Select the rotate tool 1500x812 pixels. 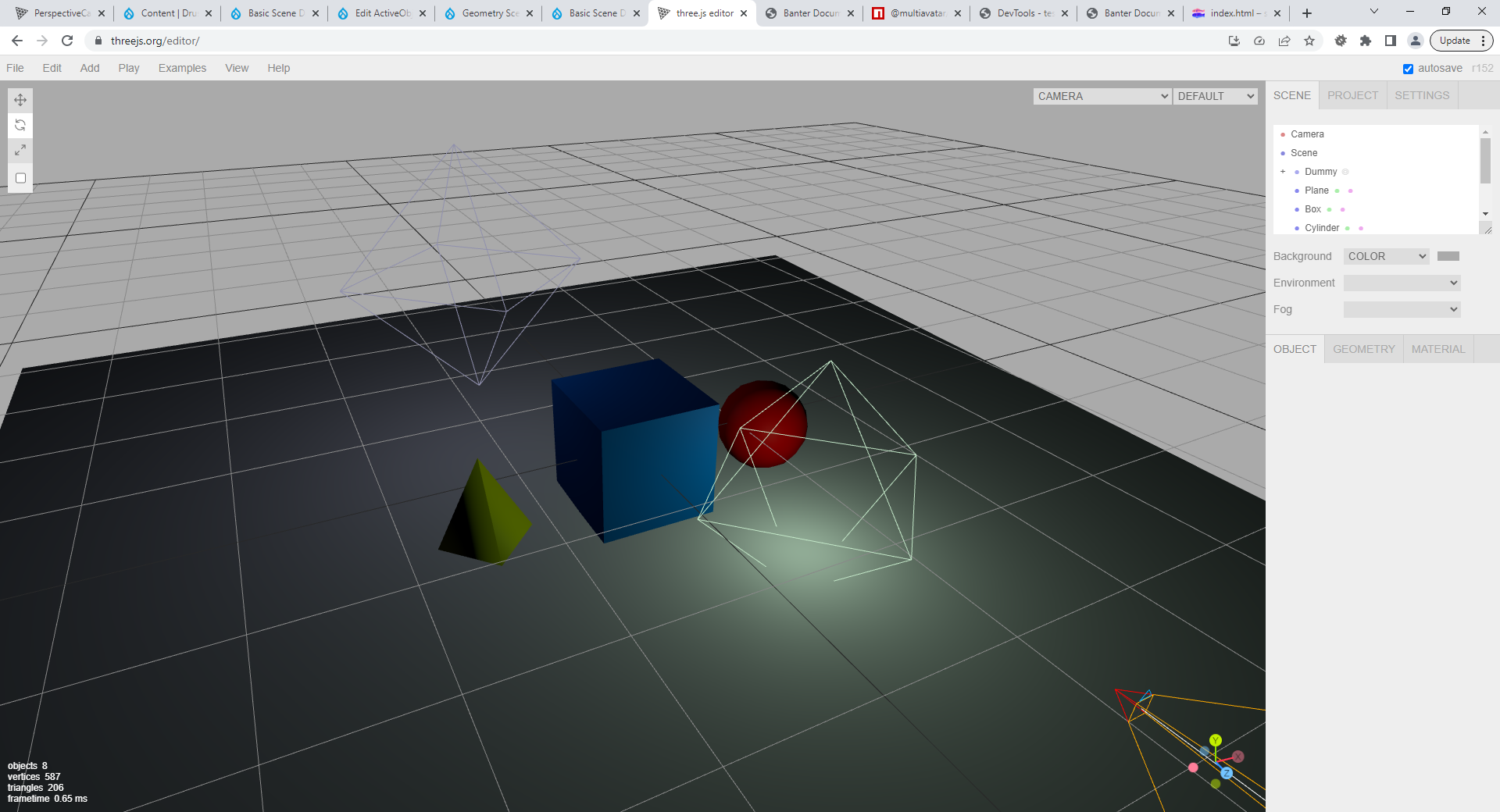tap(20, 125)
